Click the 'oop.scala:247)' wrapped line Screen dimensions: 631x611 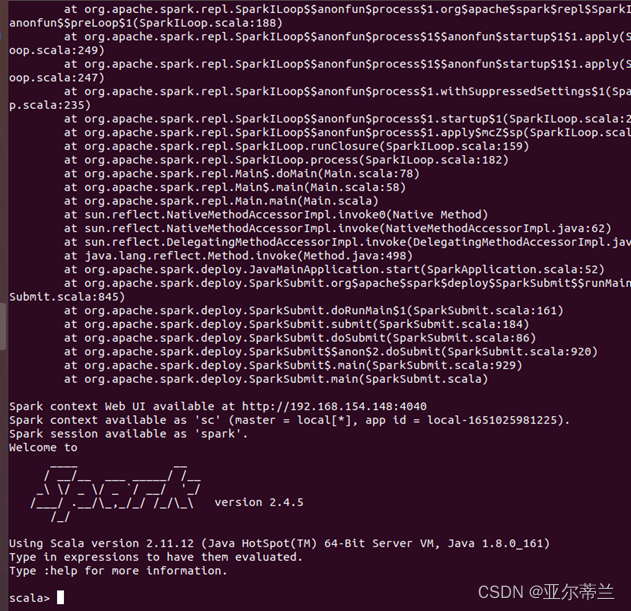[57, 78]
